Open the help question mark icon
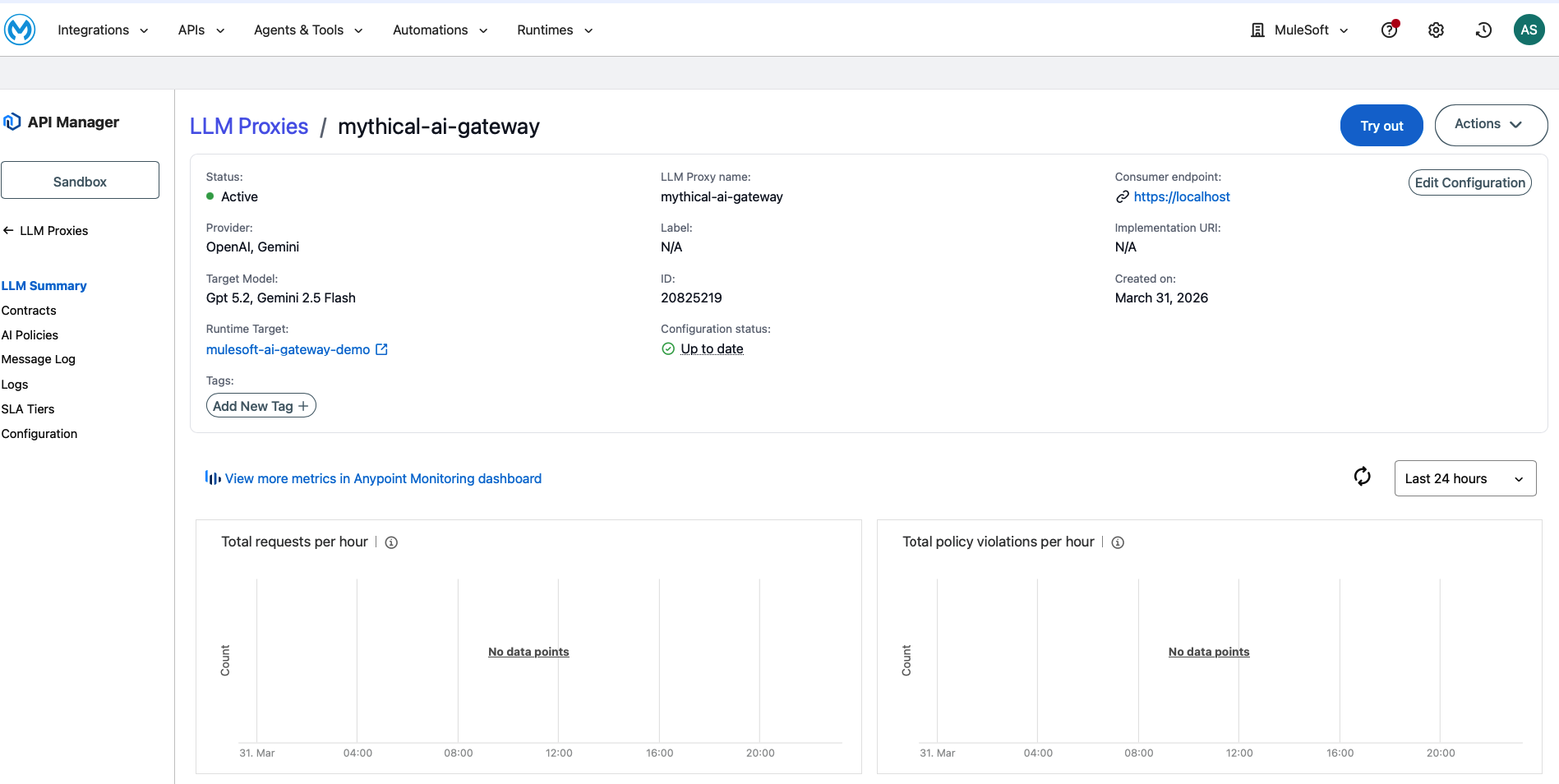The height and width of the screenshot is (784, 1559). click(1389, 30)
